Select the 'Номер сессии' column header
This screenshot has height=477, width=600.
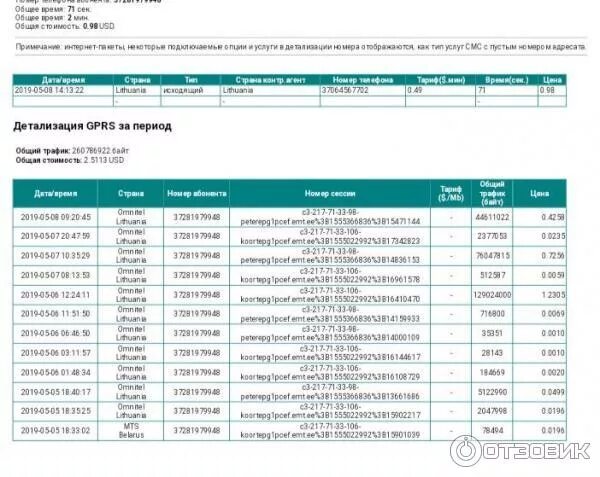pos(330,194)
